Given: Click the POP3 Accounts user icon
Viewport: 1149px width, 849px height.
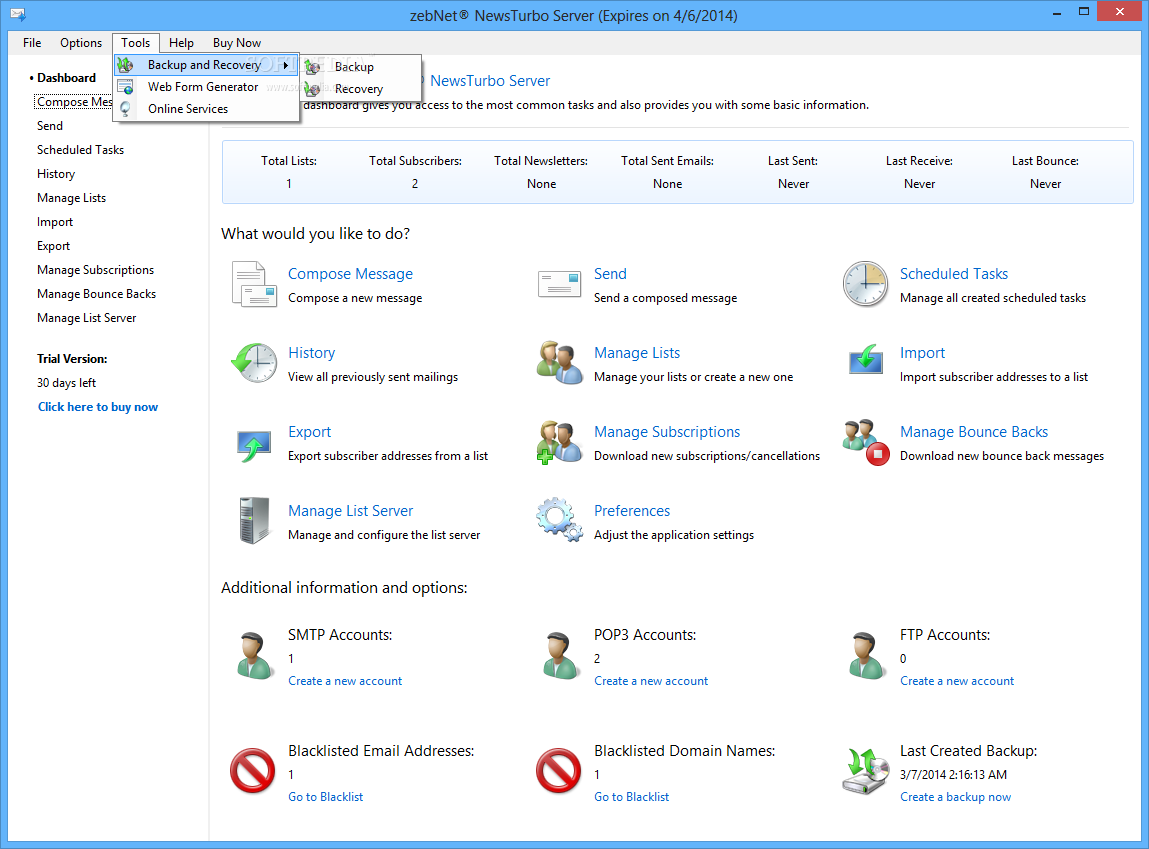Looking at the screenshot, I should [560, 656].
